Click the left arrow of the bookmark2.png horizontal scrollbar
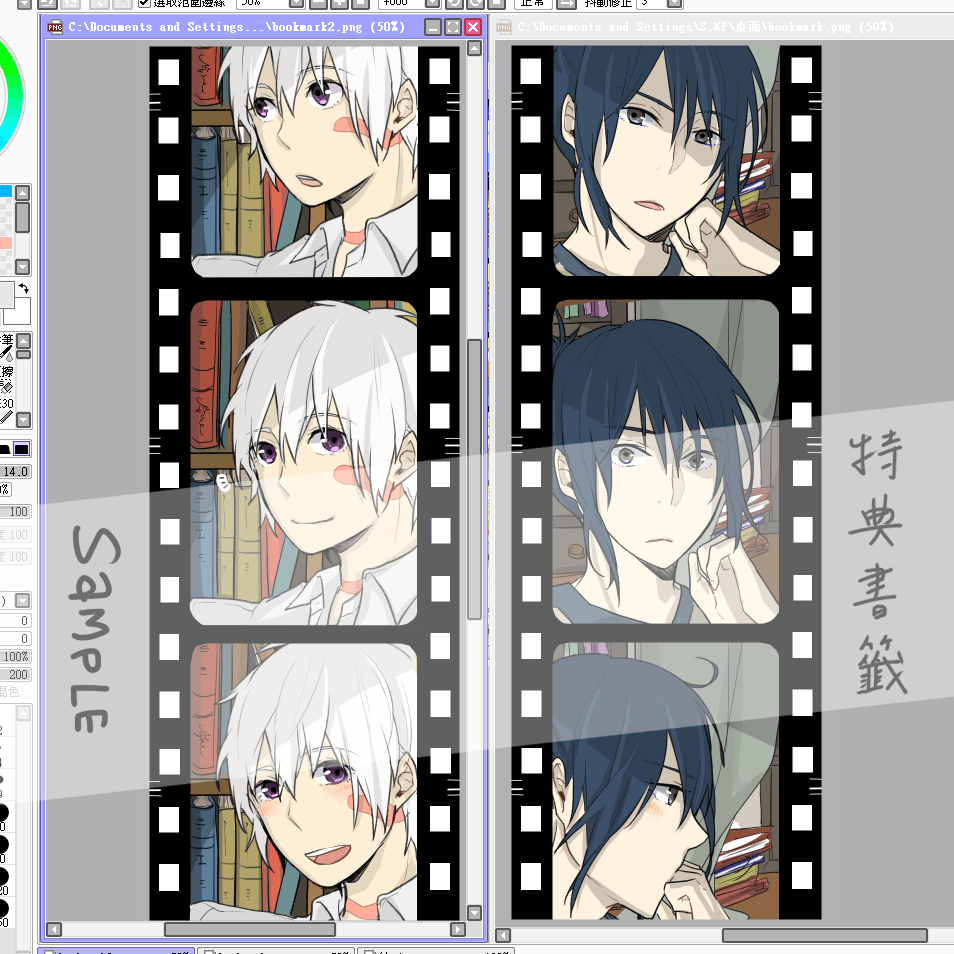The height and width of the screenshot is (954, 954). 54,929
